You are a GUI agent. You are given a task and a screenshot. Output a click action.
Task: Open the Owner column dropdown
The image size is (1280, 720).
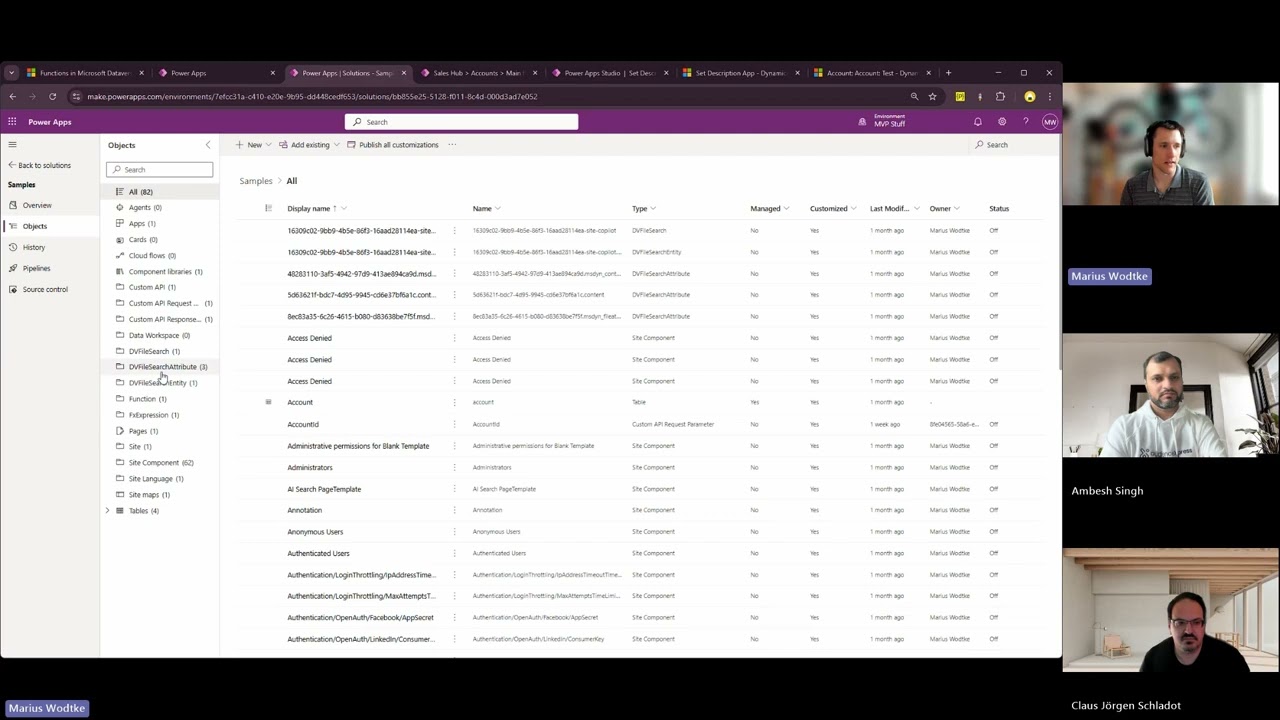point(956,209)
